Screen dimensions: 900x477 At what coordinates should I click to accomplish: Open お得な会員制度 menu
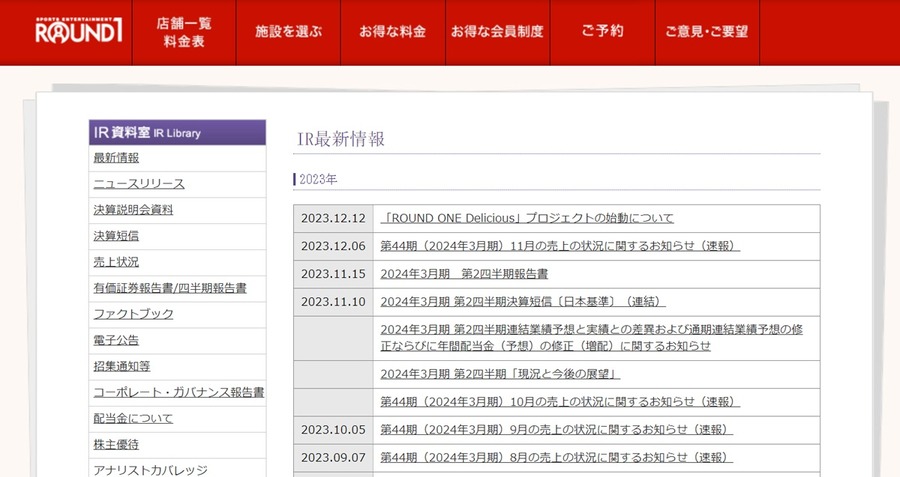point(497,32)
